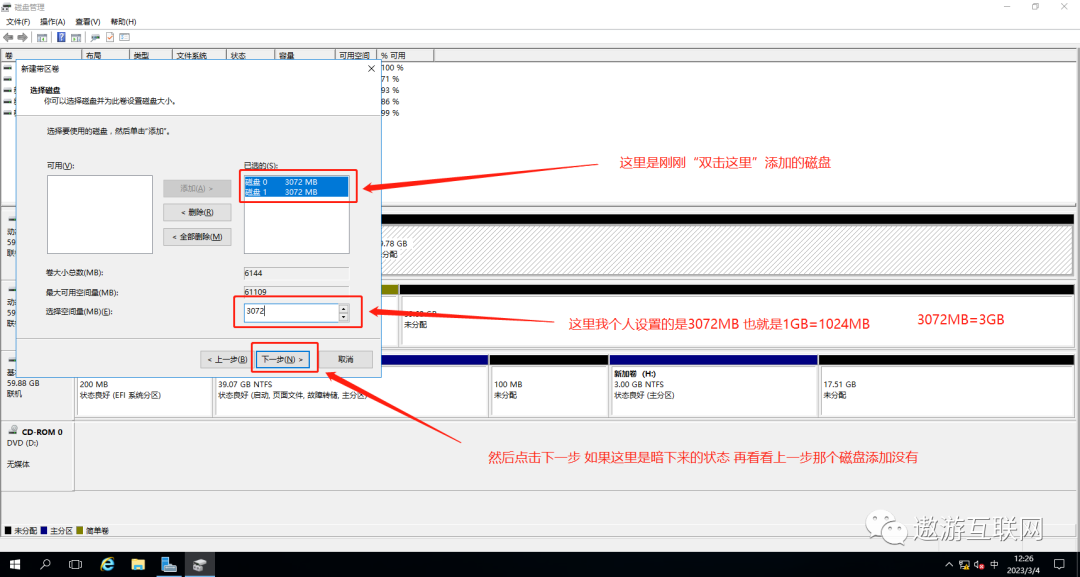Screen dimensions: 1080x577
Task: Sort by 布局 column header
Action: [x=106, y=55]
